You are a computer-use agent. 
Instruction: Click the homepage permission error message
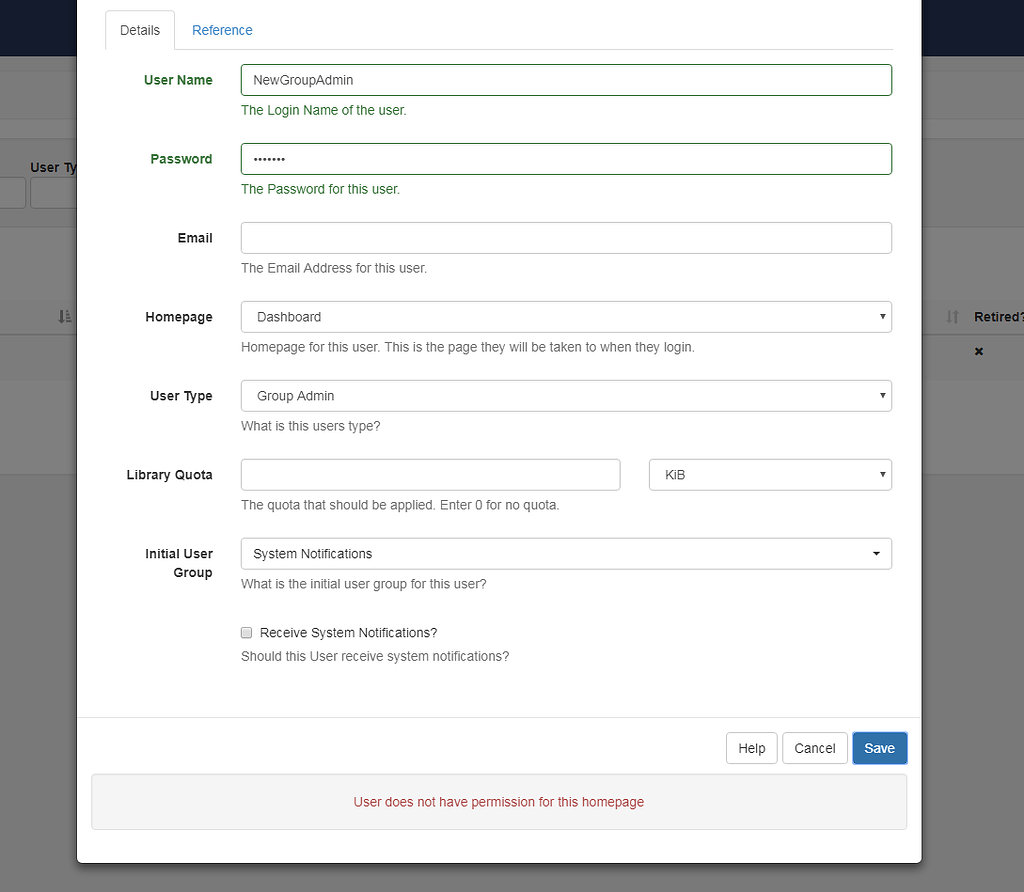click(x=499, y=802)
